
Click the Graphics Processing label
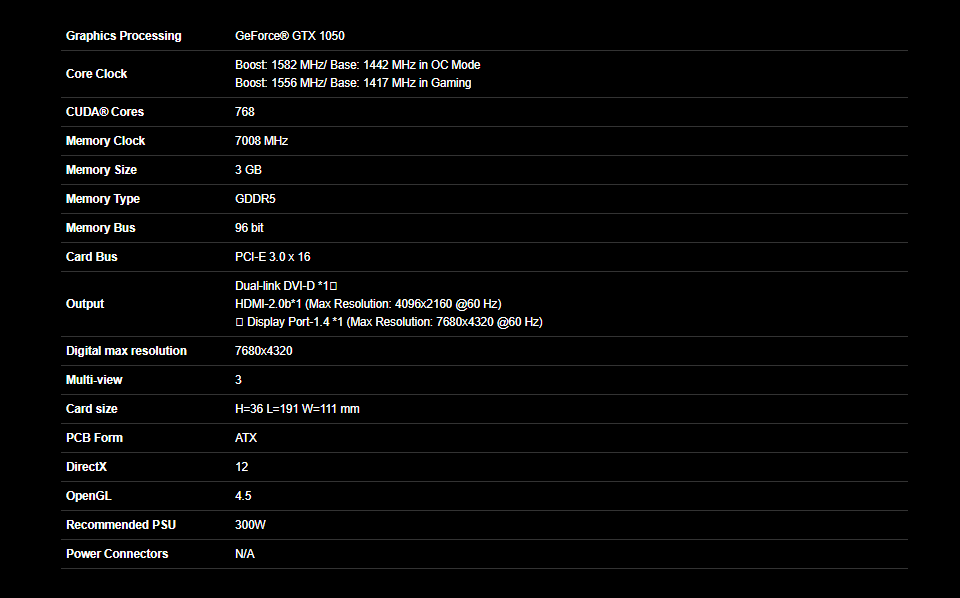[124, 36]
